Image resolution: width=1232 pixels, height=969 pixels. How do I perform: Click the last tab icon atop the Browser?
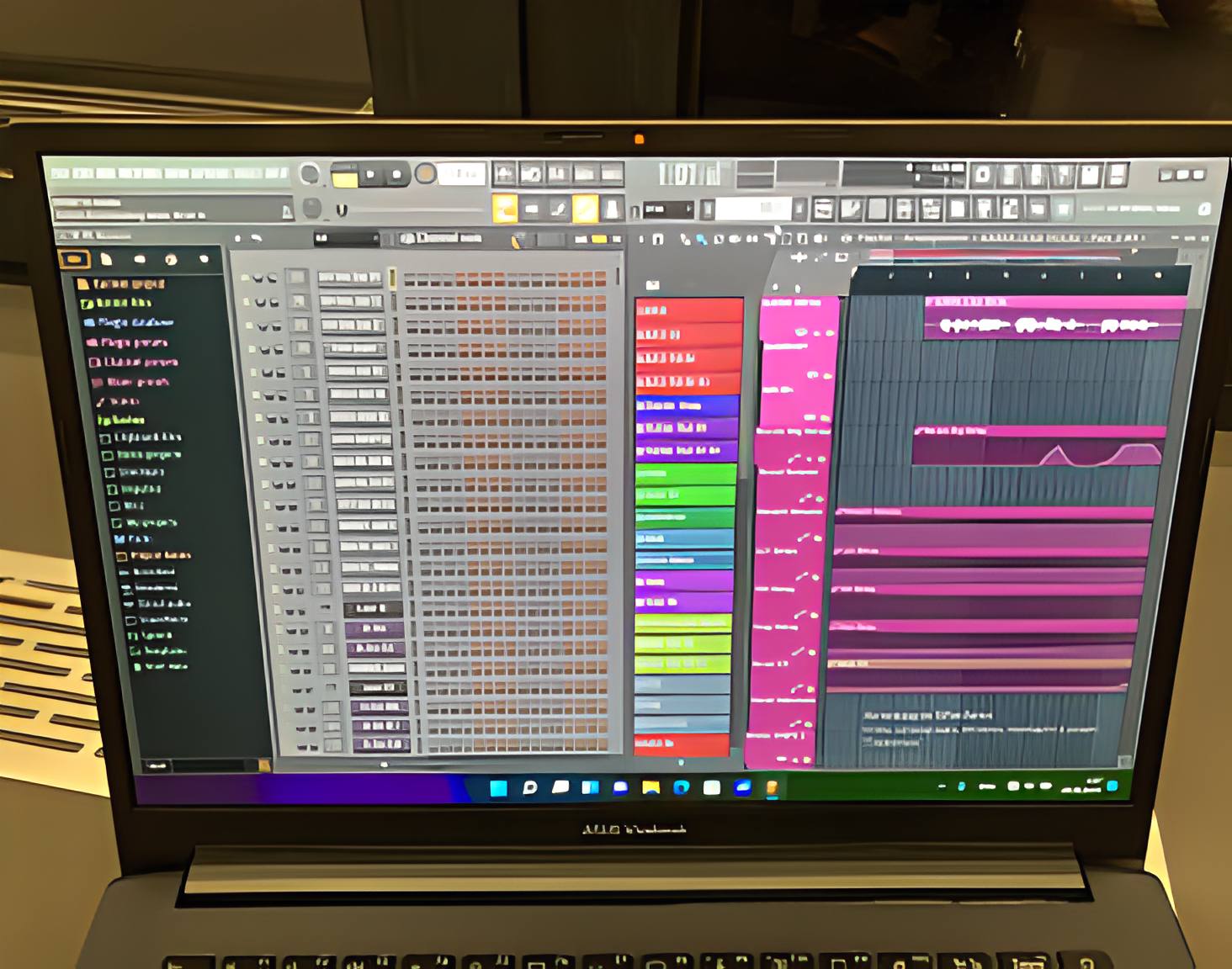click(204, 259)
